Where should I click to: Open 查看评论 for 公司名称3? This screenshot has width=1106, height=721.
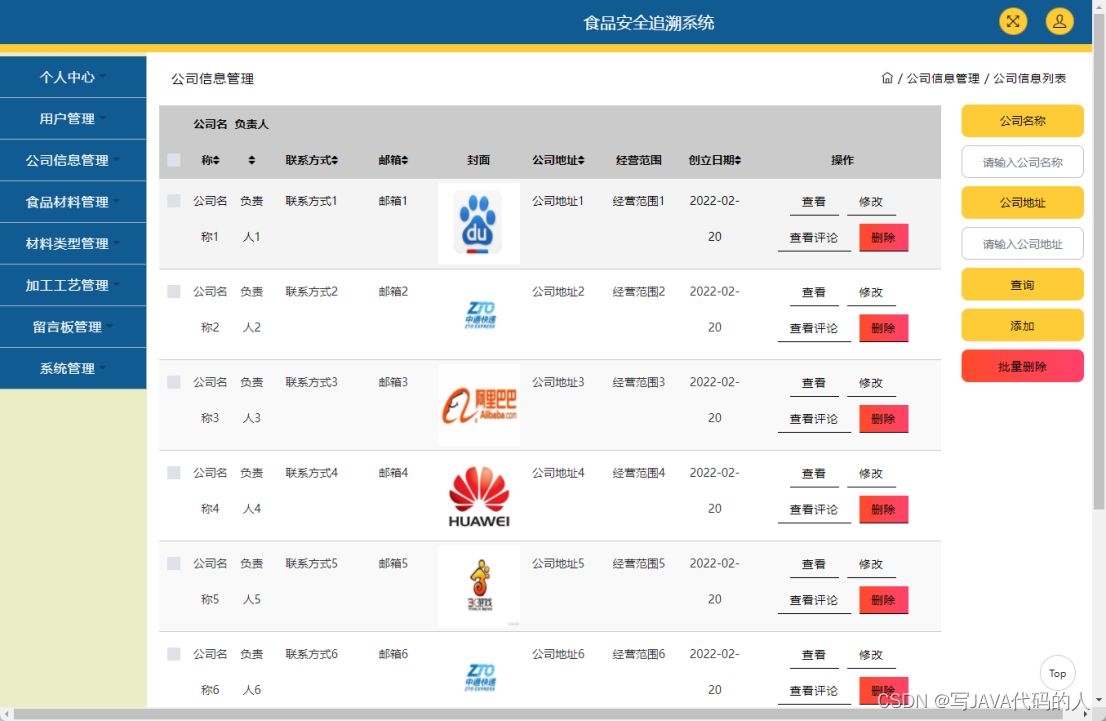point(814,419)
